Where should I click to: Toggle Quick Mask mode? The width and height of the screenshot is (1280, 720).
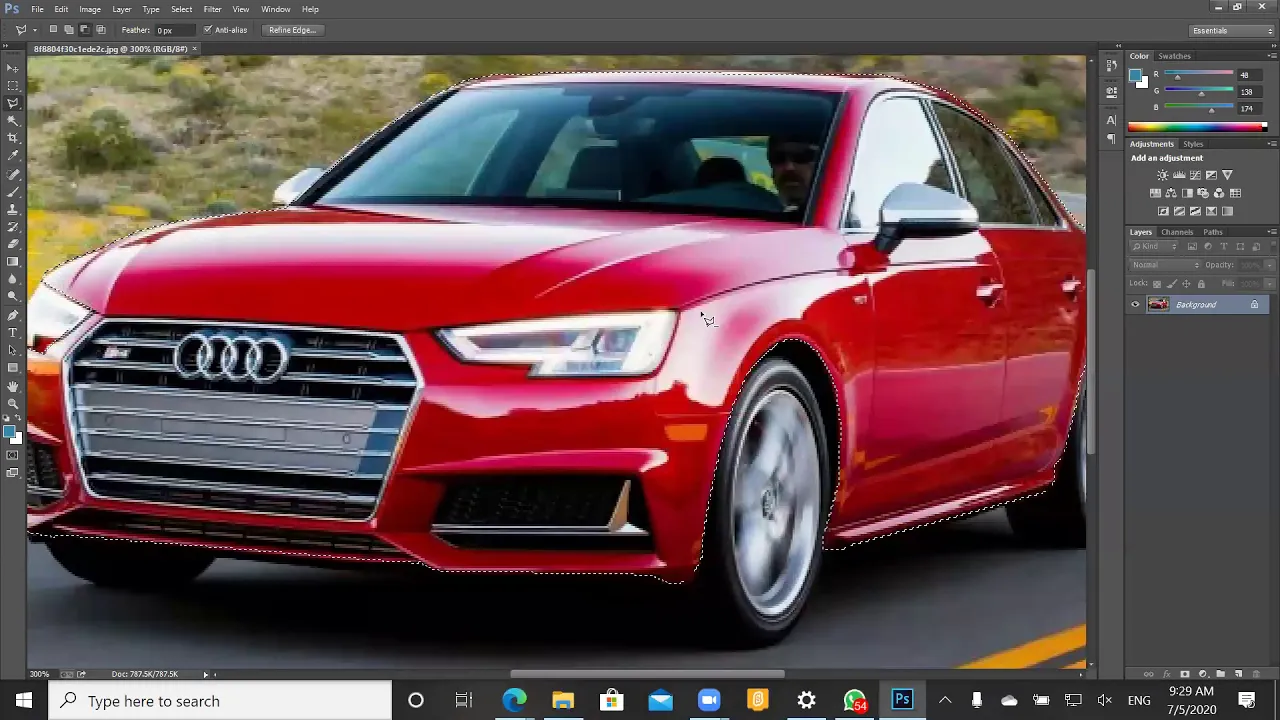(13, 456)
